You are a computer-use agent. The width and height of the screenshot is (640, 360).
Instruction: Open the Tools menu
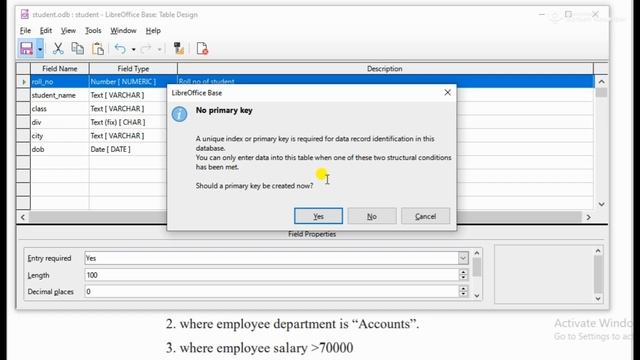pos(93,31)
